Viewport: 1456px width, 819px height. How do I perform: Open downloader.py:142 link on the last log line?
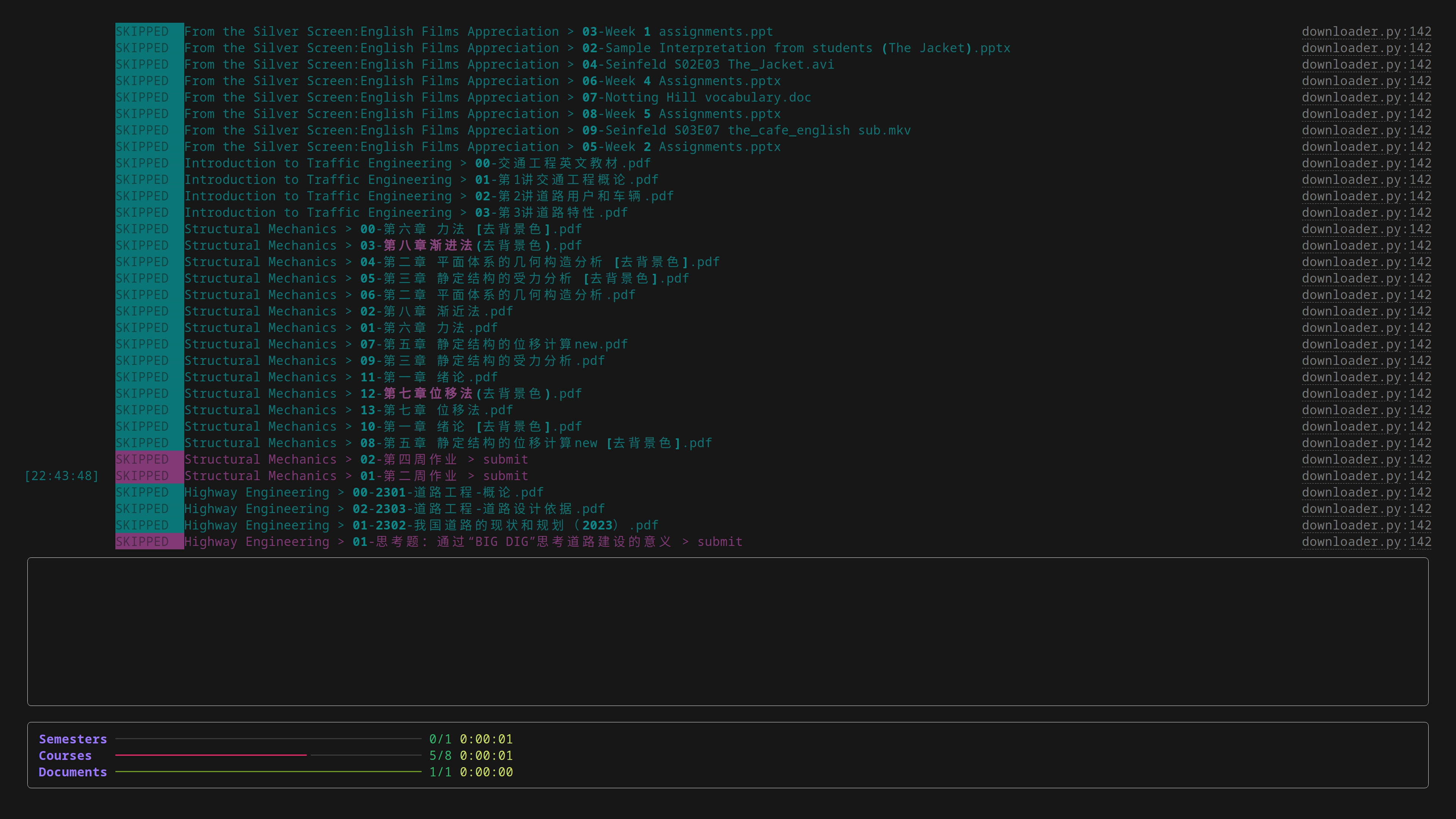pos(1366,541)
